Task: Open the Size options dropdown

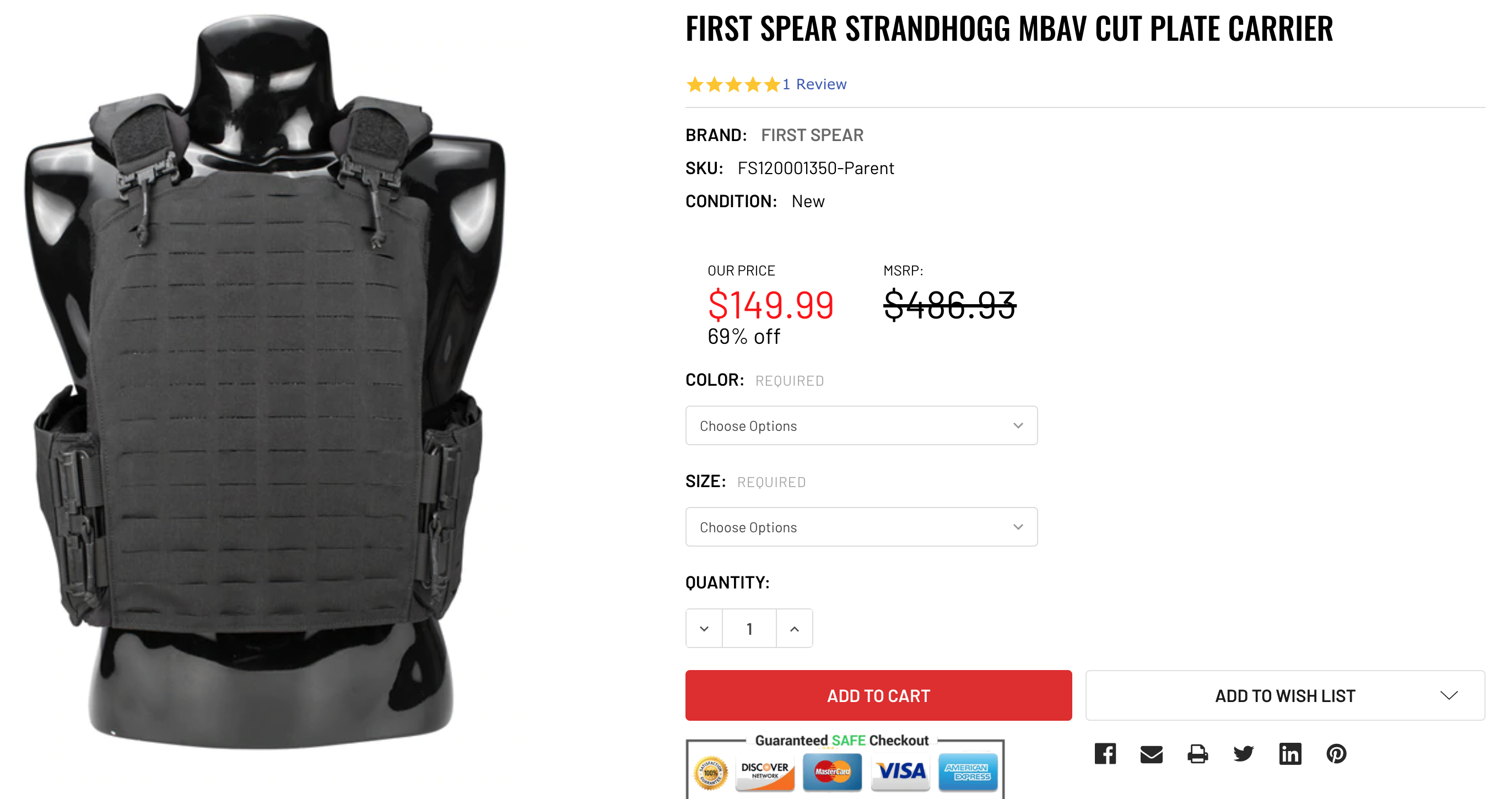Action: [x=861, y=527]
